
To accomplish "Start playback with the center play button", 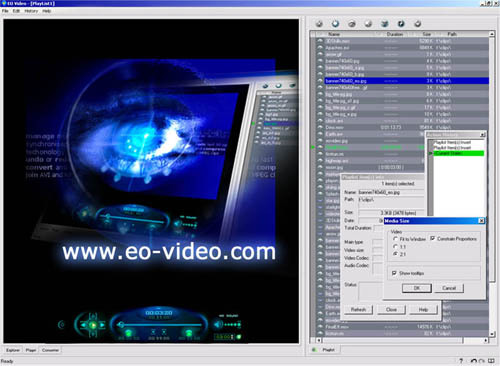I will 93,325.
